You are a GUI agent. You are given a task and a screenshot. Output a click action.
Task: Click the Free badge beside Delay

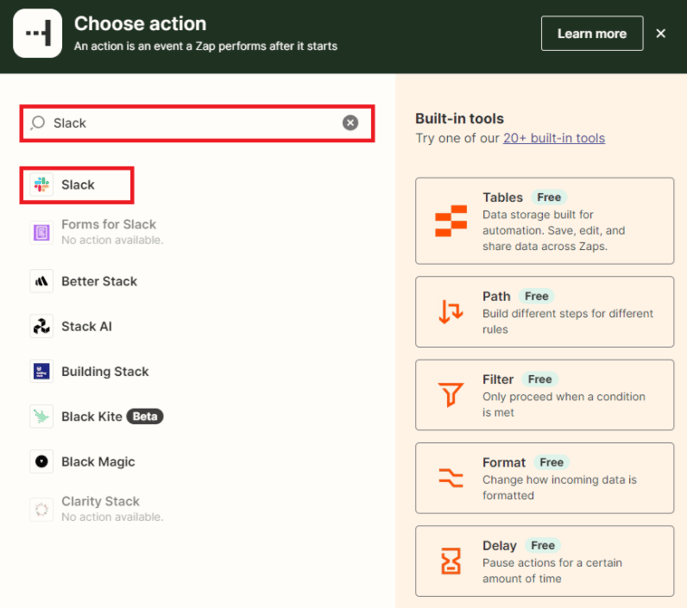[543, 545]
